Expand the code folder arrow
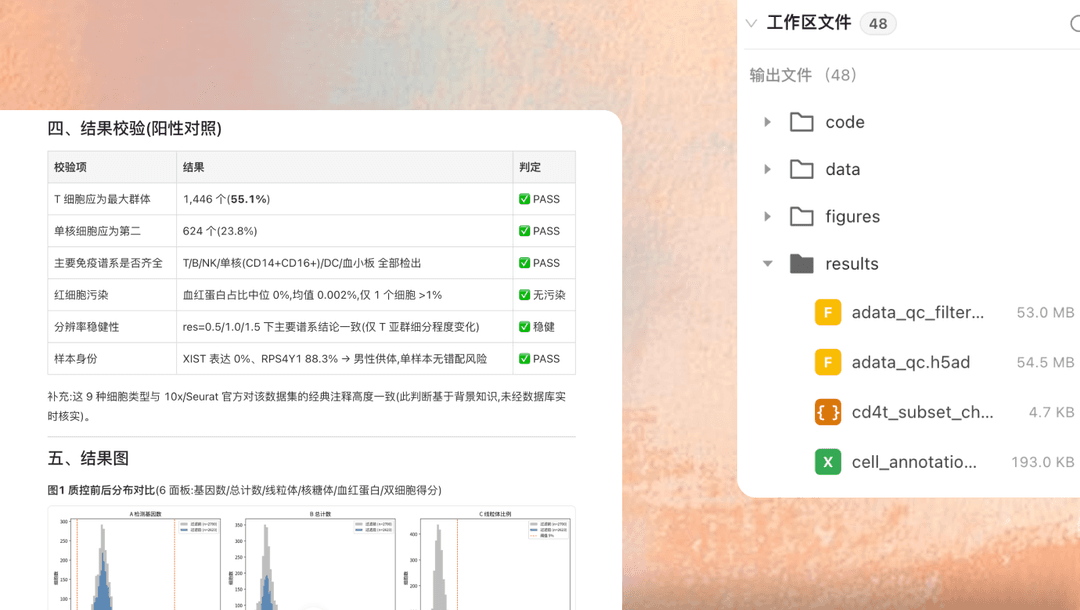This screenshot has height=610, width=1080. pyautogui.click(x=767, y=122)
